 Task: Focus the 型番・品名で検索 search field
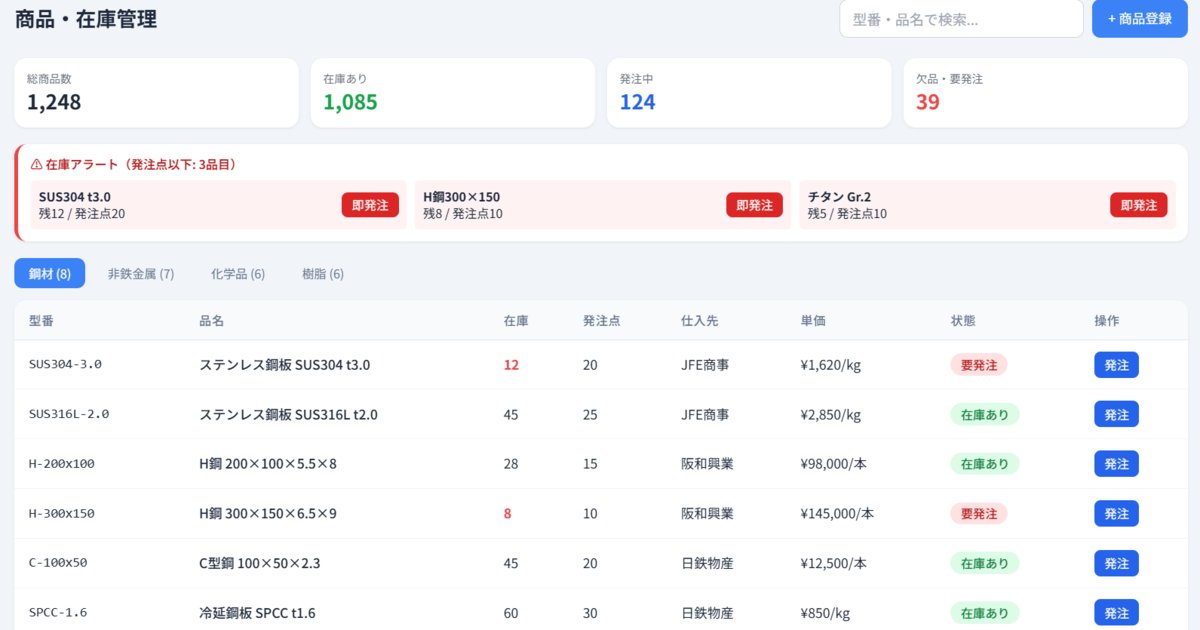961,18
